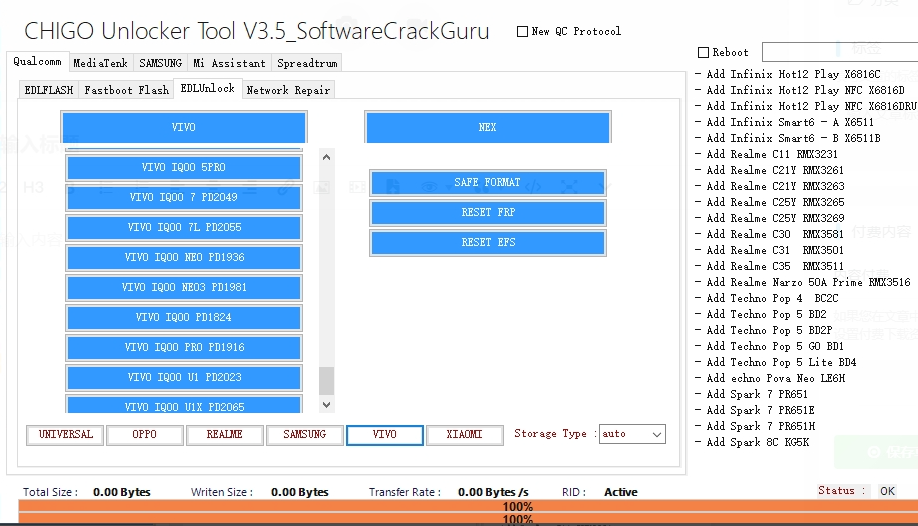Click the 'Add Realme C11 RMX3231' line

[766, 155]
